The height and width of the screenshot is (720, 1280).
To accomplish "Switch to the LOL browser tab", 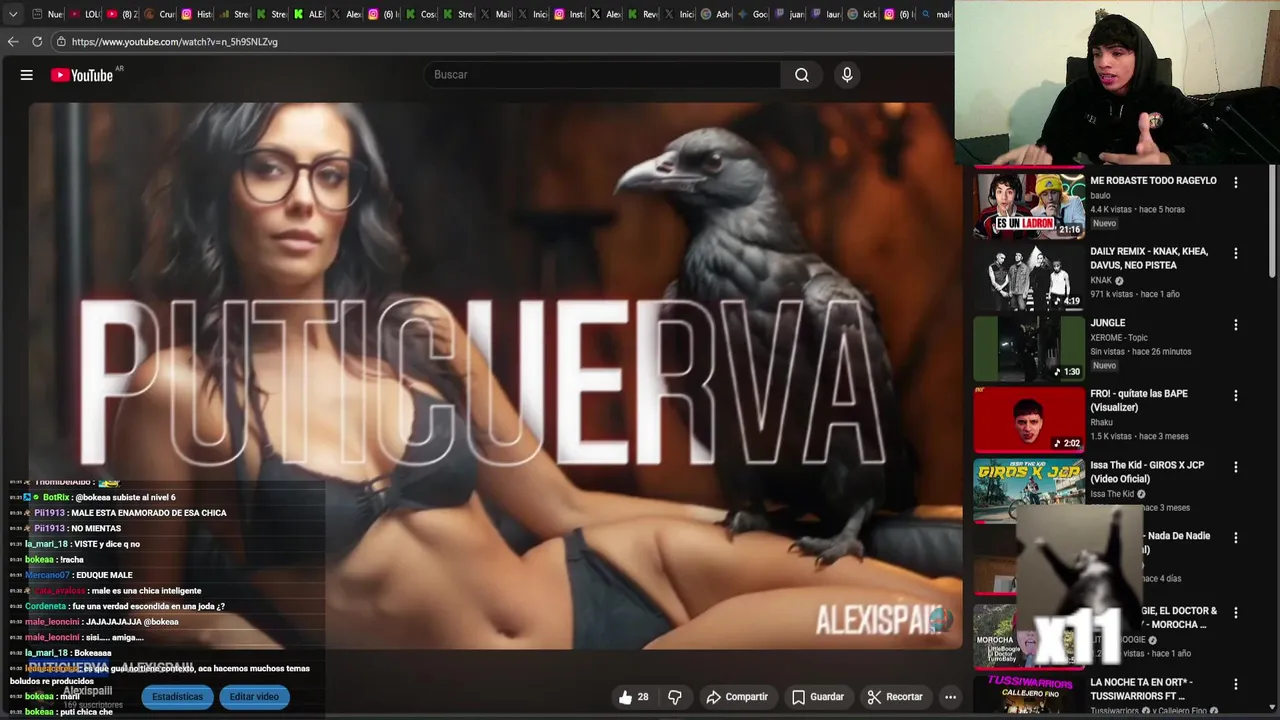I will [x=85, y=14].
